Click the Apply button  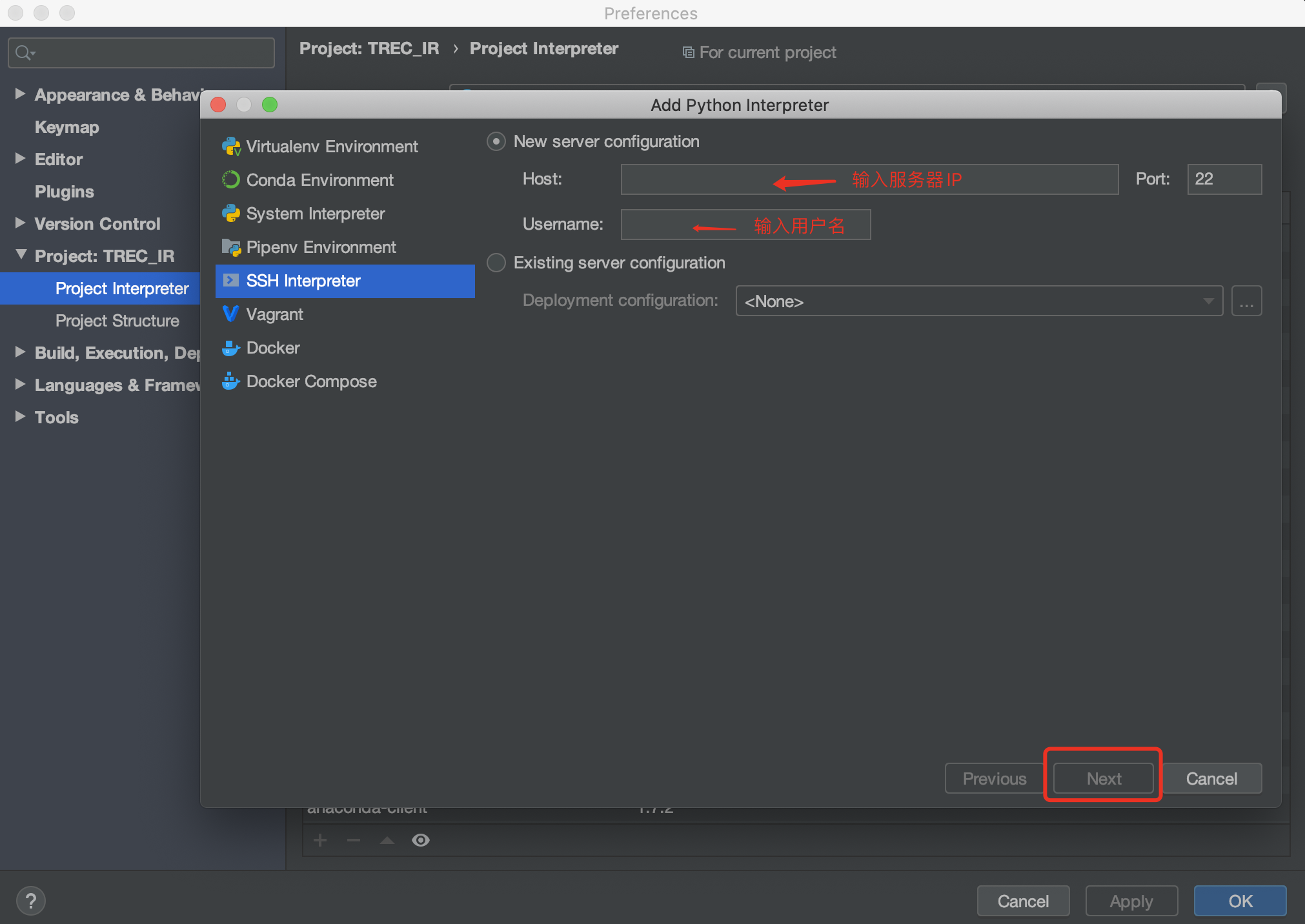pos(1131,901)
